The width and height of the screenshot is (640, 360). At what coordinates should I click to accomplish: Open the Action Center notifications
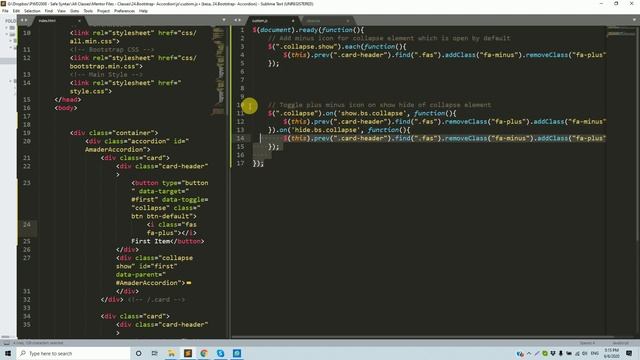(629, 353)
